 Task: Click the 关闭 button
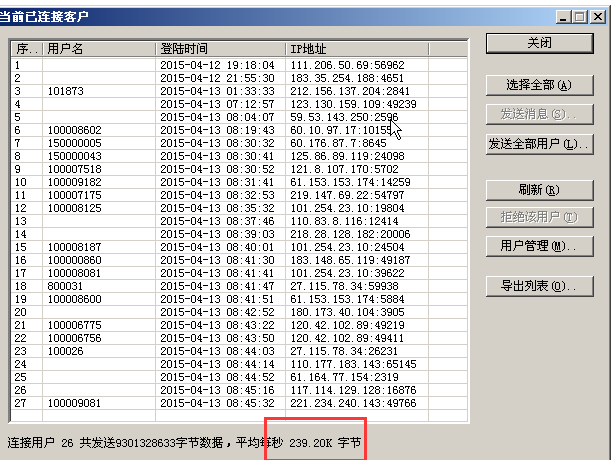pyautogui.click(x=539, y=43)
